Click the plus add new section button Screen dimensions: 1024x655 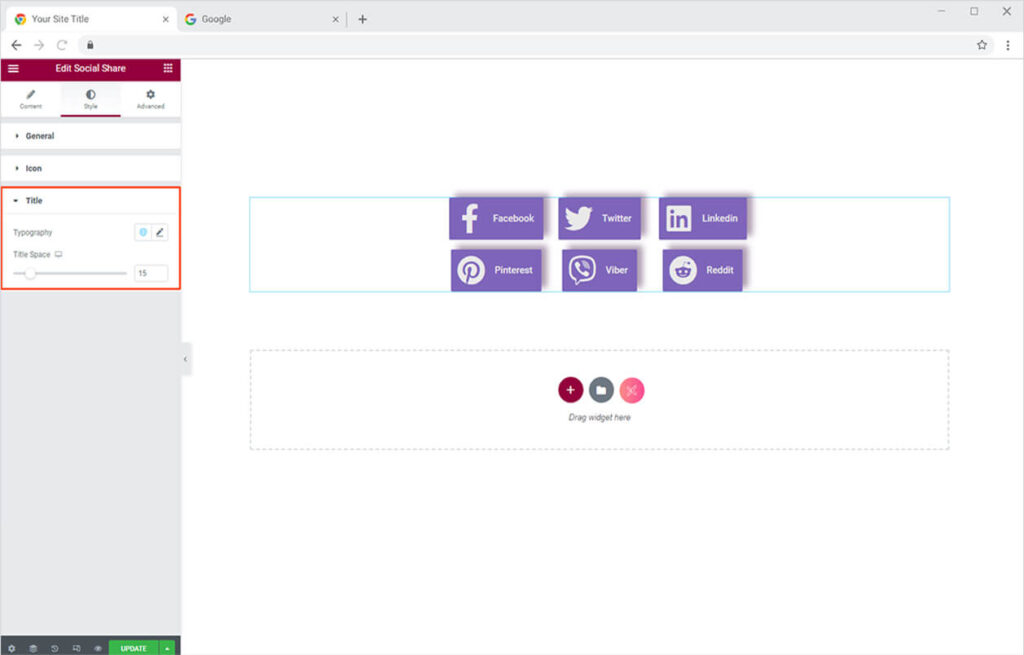tap(570, 390)
